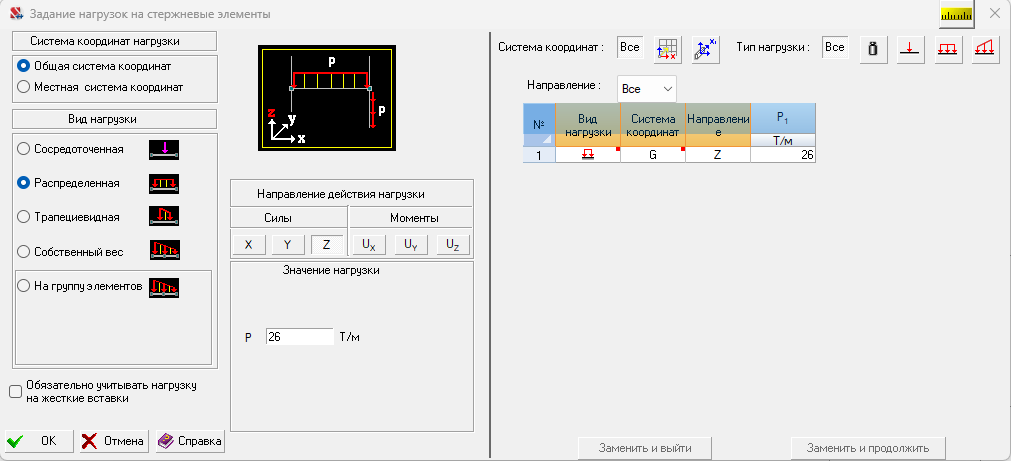The width and height of the screenshot is (1011, 461).
Task: Click the concentrated load icon beside Сосредоточенная
Action: 164,150
